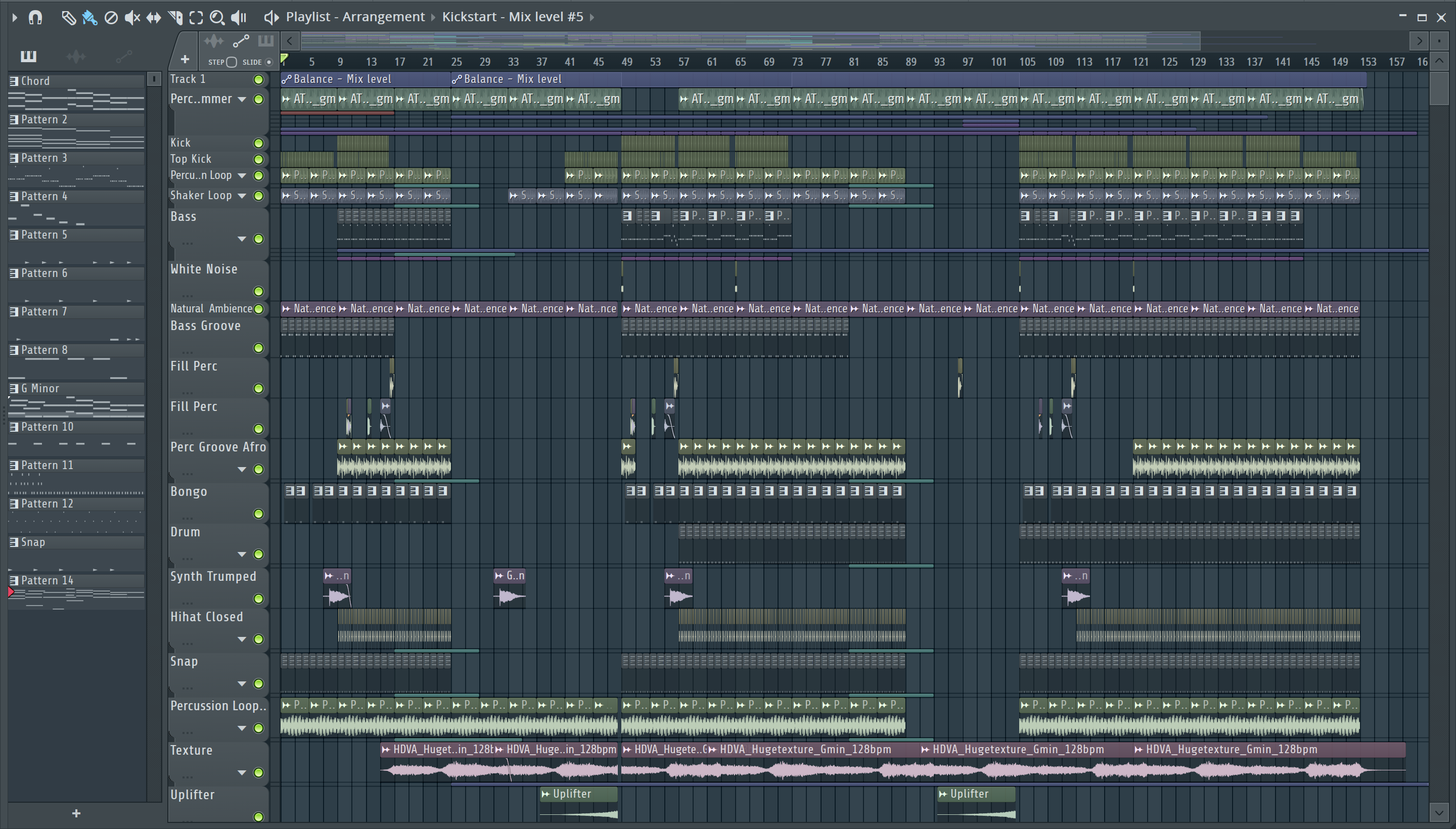The height and width of the screenshot is (829, 1456).
Task: Select the last HDVA_Hugetexture_Gmin_128bpm clip
Action: point(1269,762)
